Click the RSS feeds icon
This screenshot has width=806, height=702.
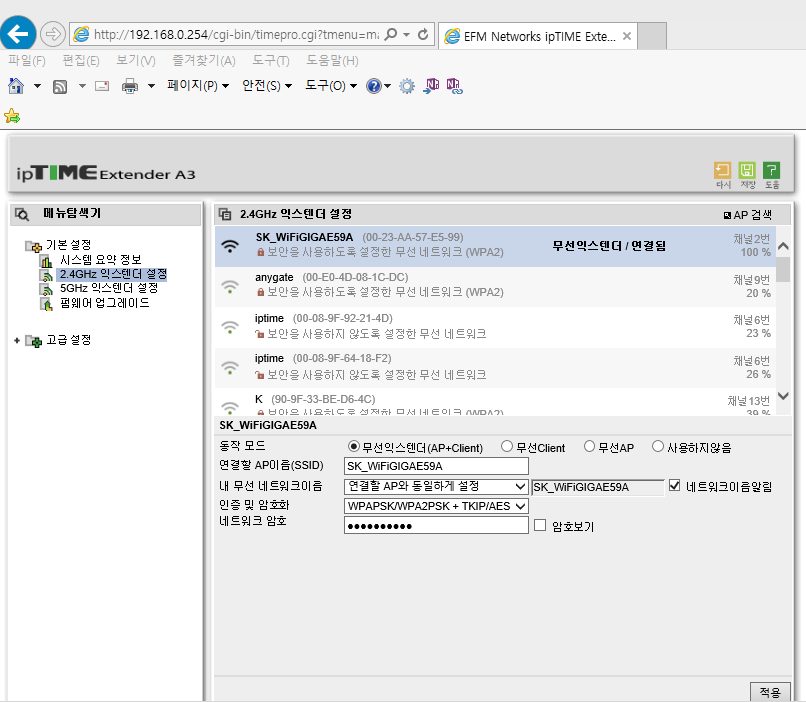tap(60, 86)
